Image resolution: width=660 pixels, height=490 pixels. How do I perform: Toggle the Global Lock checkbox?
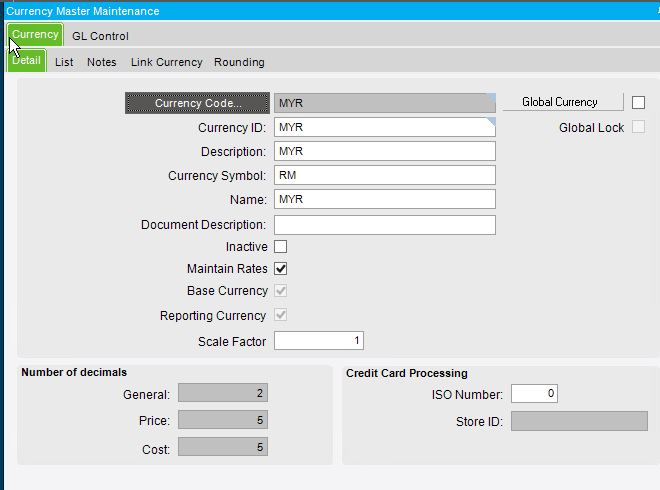(638, 127)
